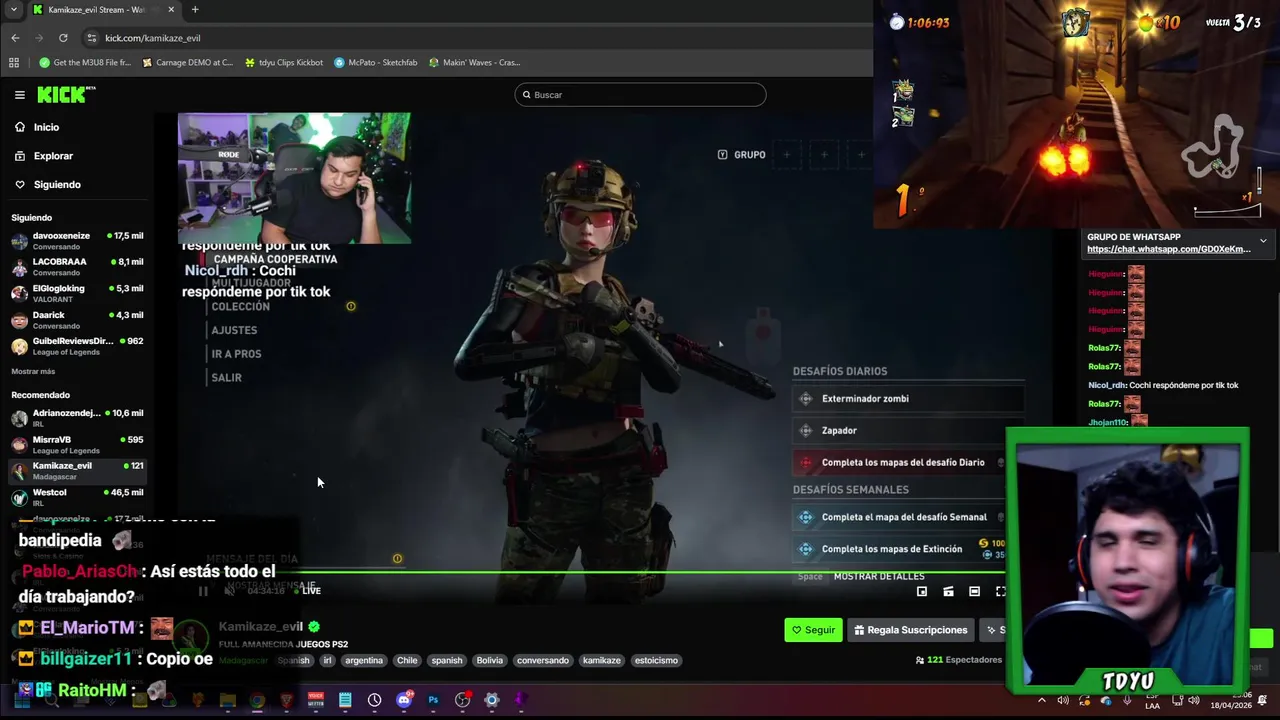Open Chrome from the taskbar
Screen dimensions: 1280x720
click(x=257, y=700)
